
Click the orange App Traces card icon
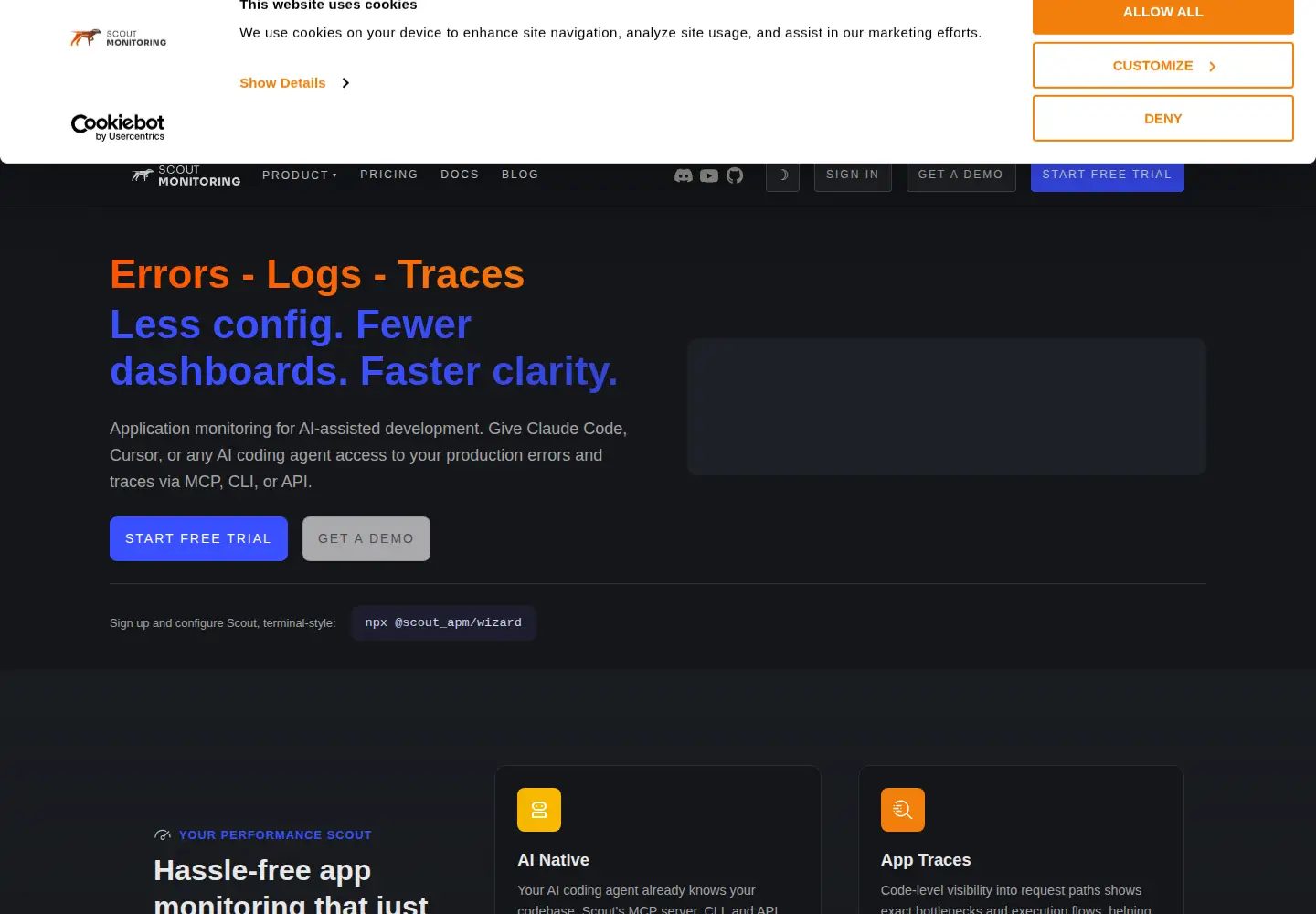pyautogui.click(x=903, y=810)
